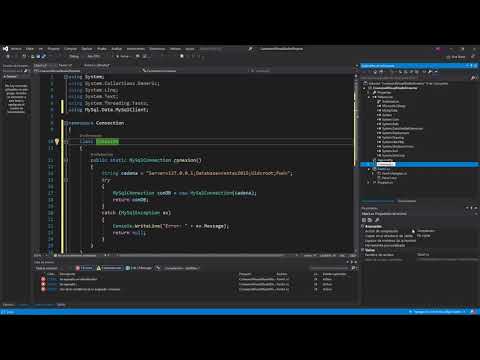Collapse the project node in Solution Explorer
Screen dimensions: 480x360
coord(364,88)
